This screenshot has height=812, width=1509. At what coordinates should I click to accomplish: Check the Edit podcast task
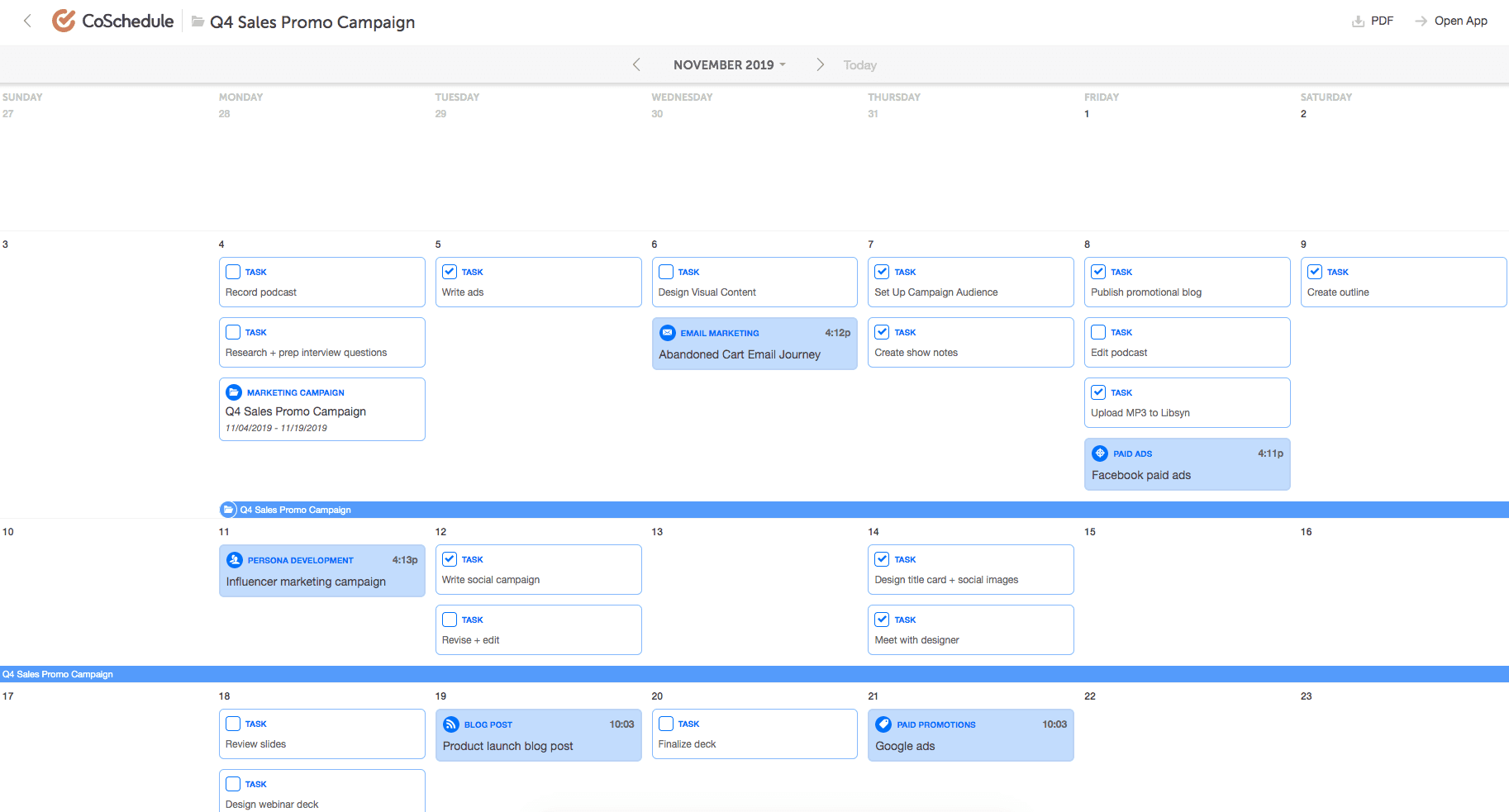point(1099,332)
